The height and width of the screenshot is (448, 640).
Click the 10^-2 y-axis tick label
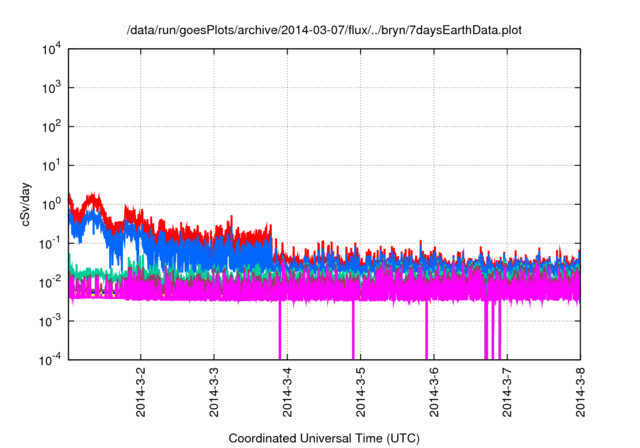point(50,282)
